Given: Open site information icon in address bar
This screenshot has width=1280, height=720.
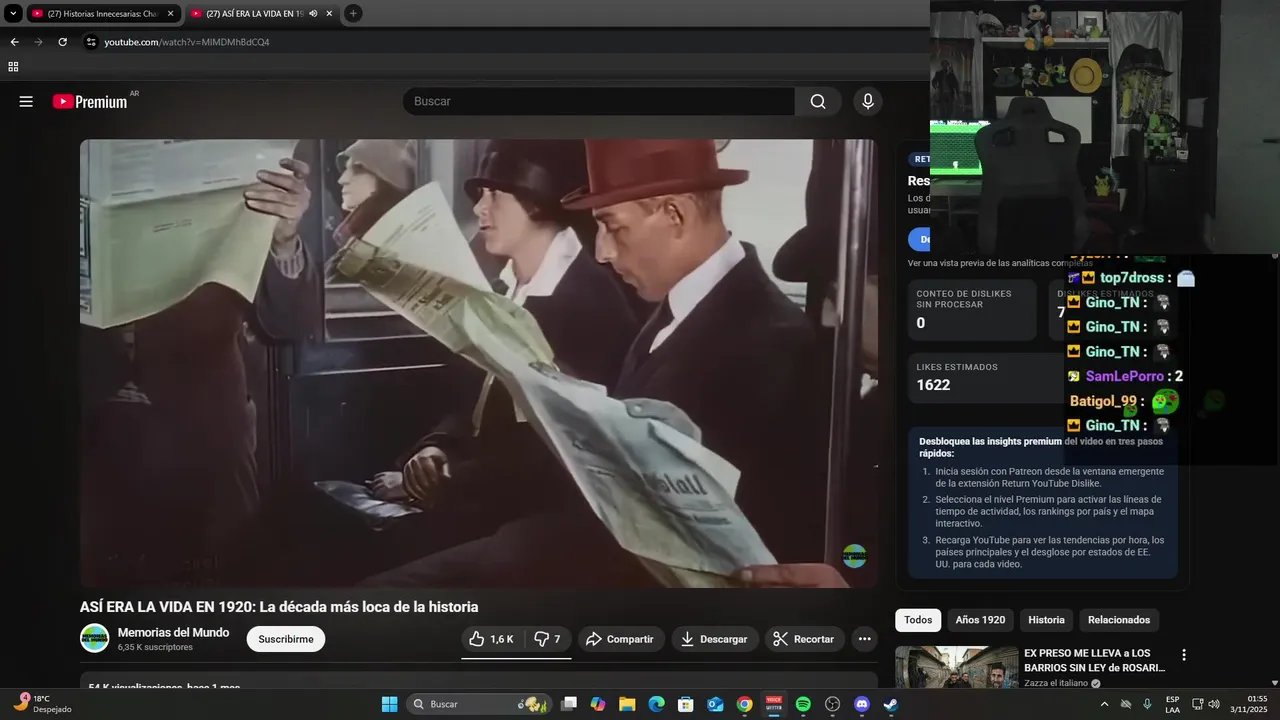Looking at the screenshot, I should (91, 42).
